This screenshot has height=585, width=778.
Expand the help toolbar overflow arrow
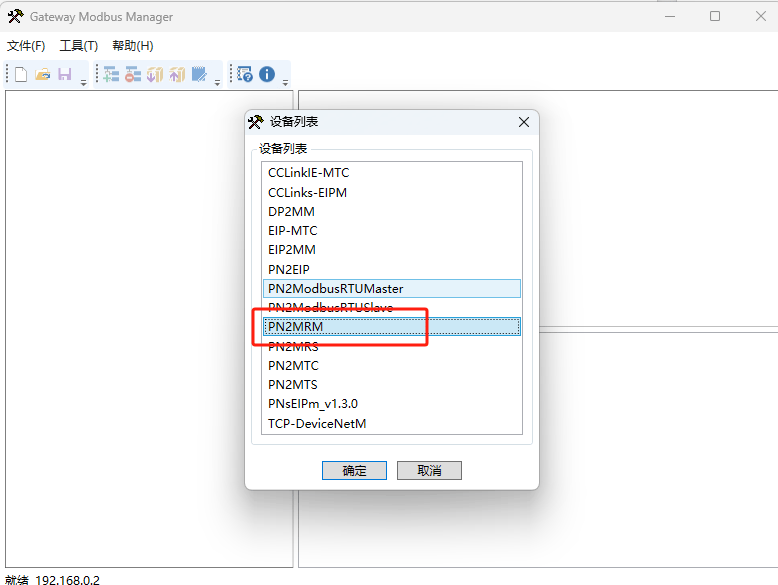(x=285, y=83)
